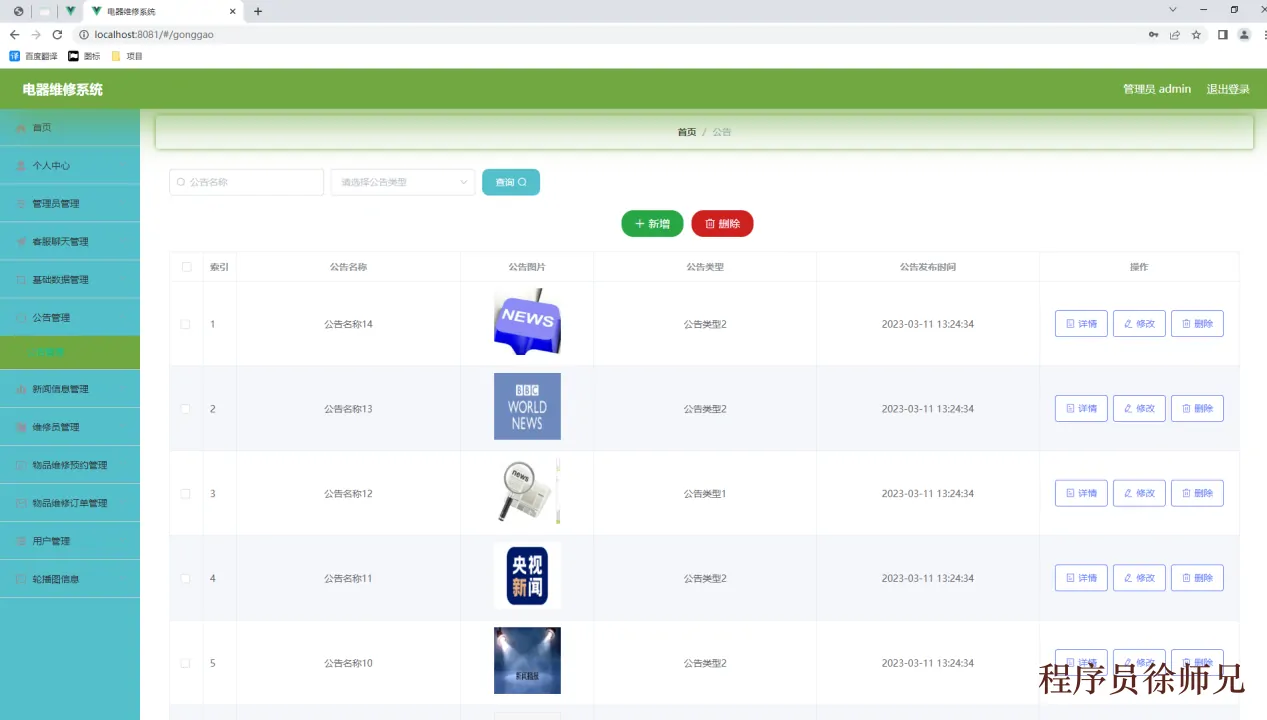The width and height of the screenshot is (1267, 720).
Task: Click 删除 for 公告名称14 row
Action: click(x=1197, y=324)
